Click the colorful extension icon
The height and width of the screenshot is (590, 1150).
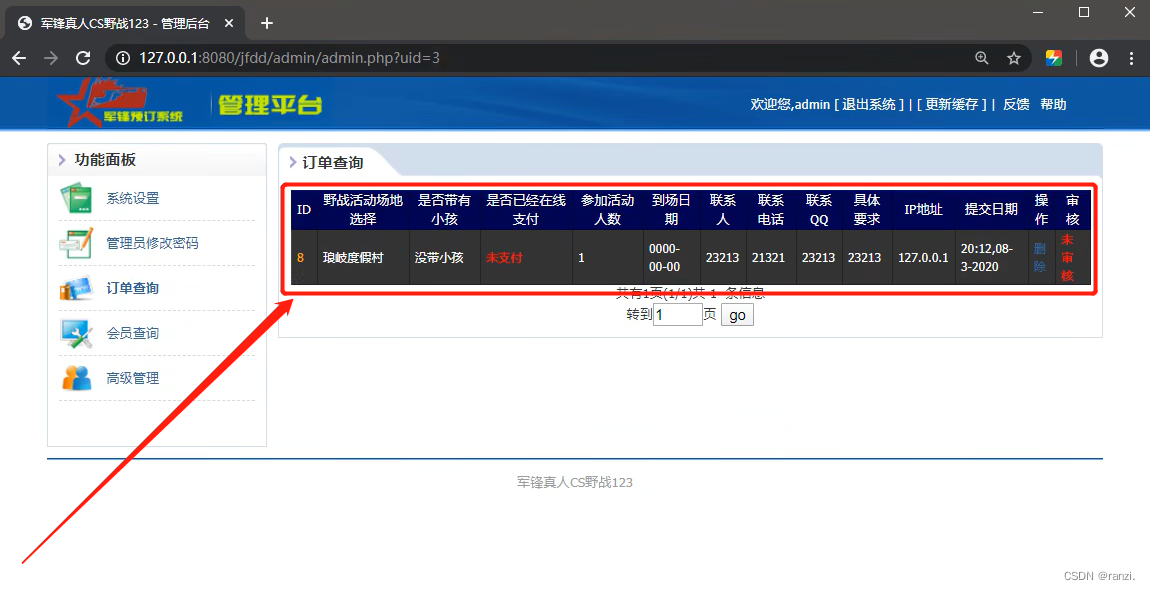pyautogui.click(x=1054, y=58)
